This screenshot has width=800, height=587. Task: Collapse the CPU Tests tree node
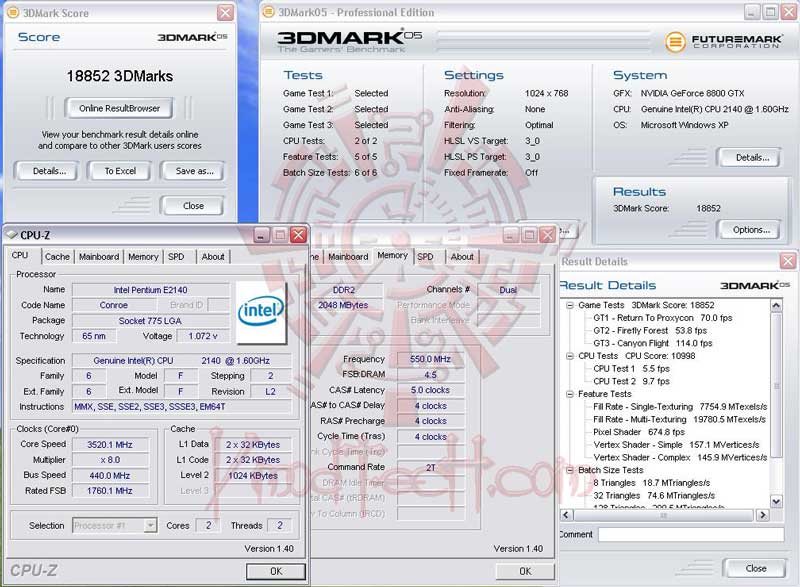tap(569, 356)
